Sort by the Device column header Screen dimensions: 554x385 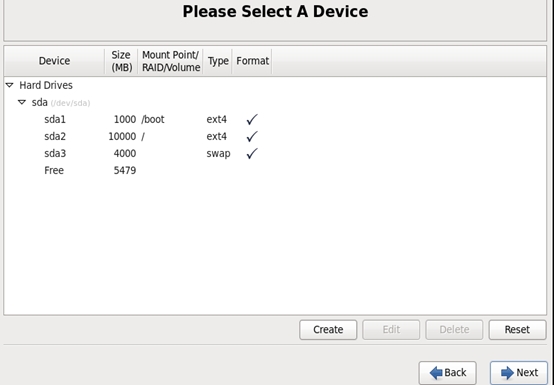click(54, 61)
